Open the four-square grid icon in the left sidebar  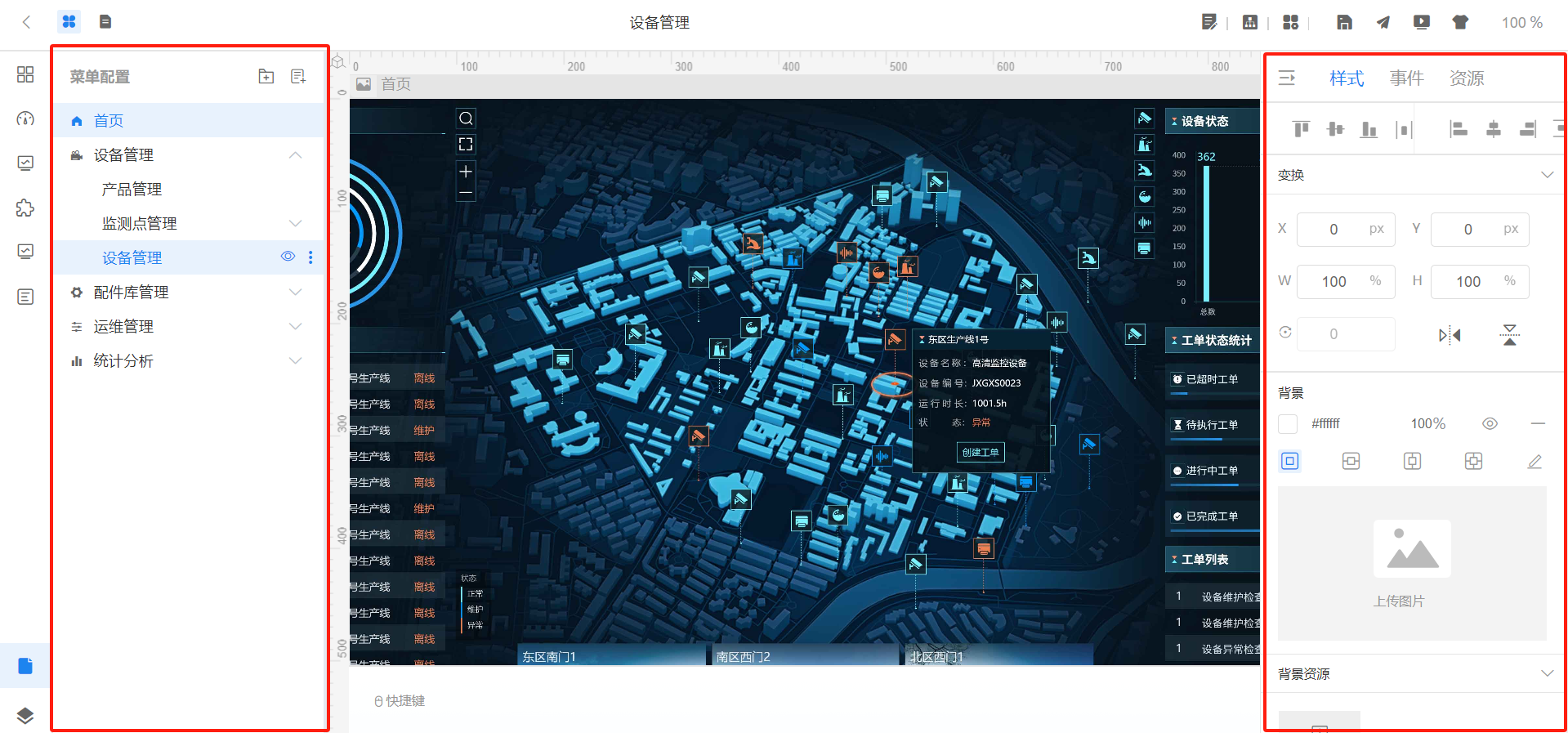25,74
